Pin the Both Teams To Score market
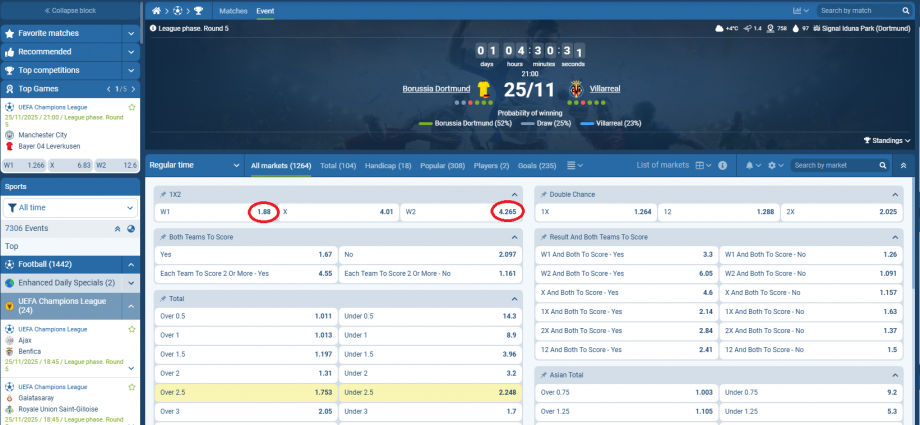The height and width of the screenshot is (425, 920). click(163, 237)
